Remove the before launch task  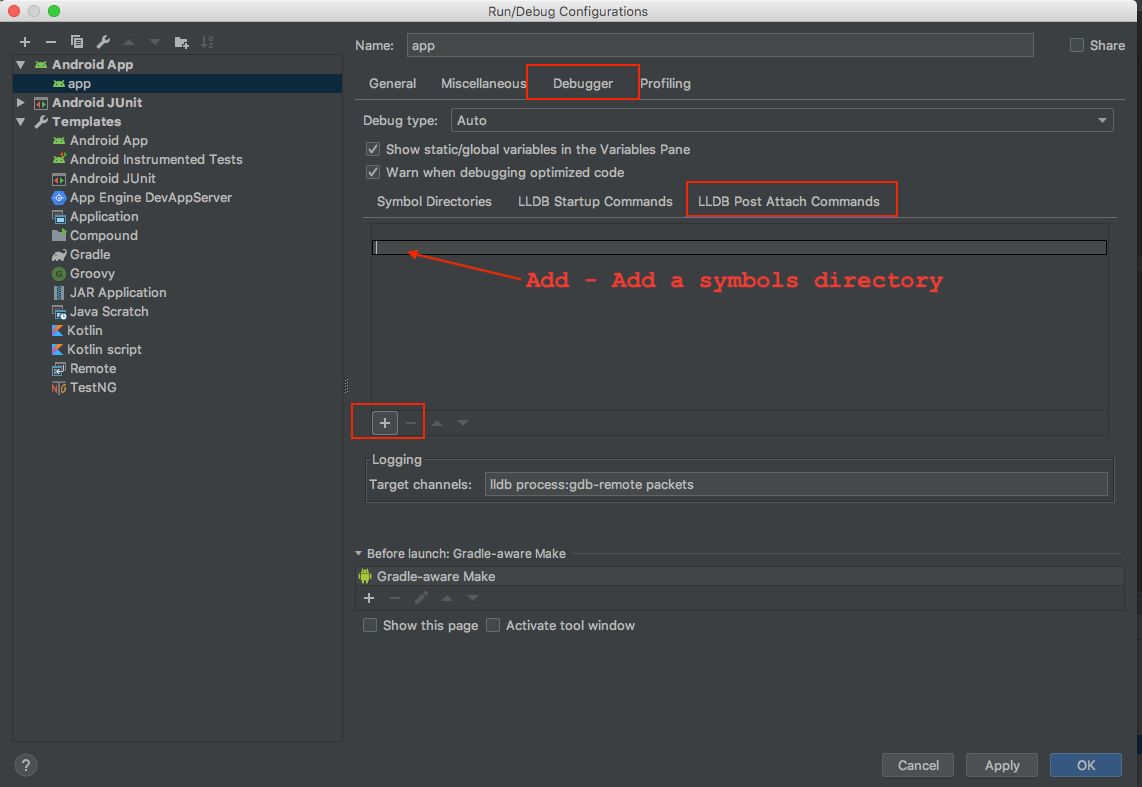(x=395, y=598)
